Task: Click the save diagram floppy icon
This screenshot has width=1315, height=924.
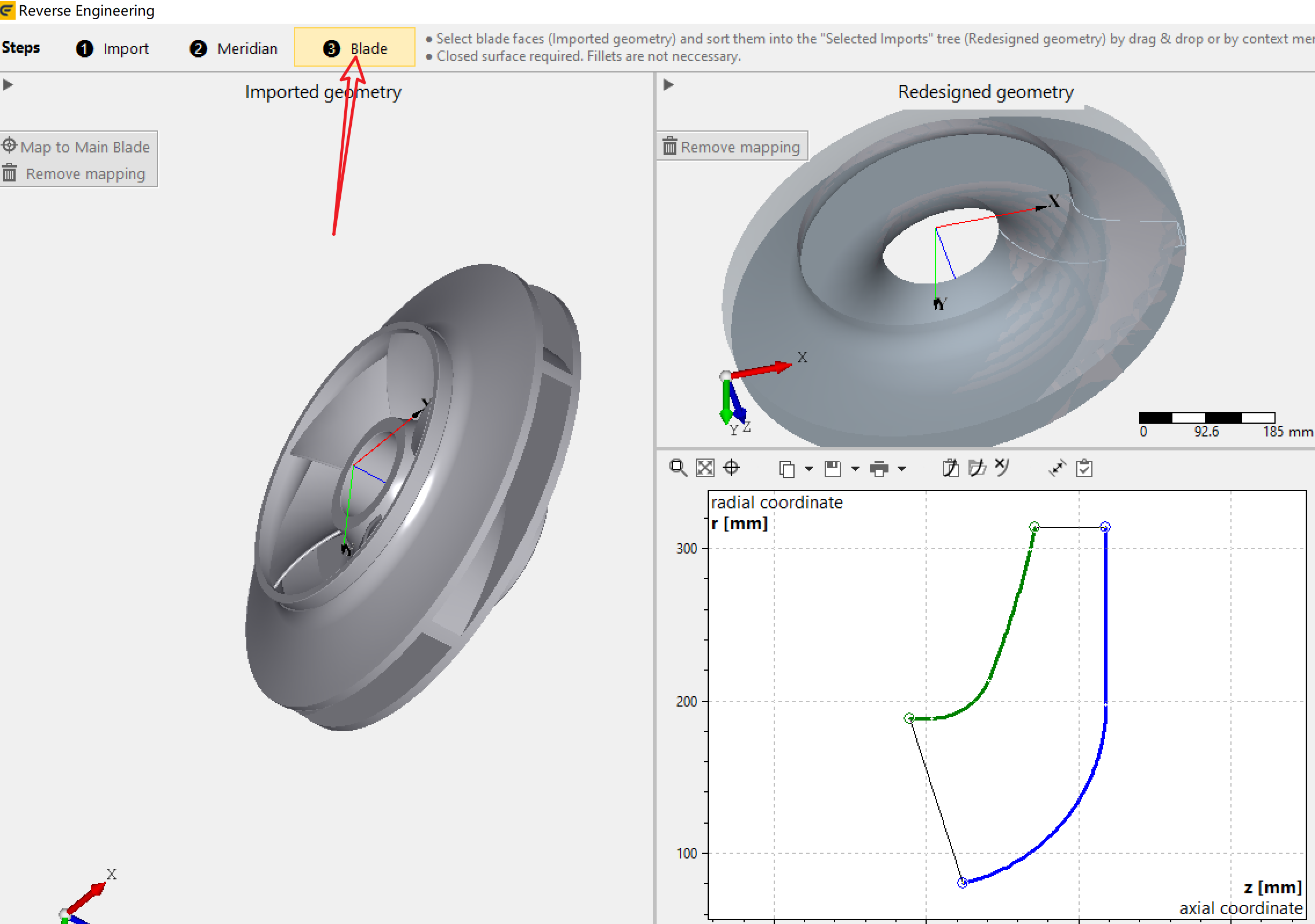Action: 833,468
